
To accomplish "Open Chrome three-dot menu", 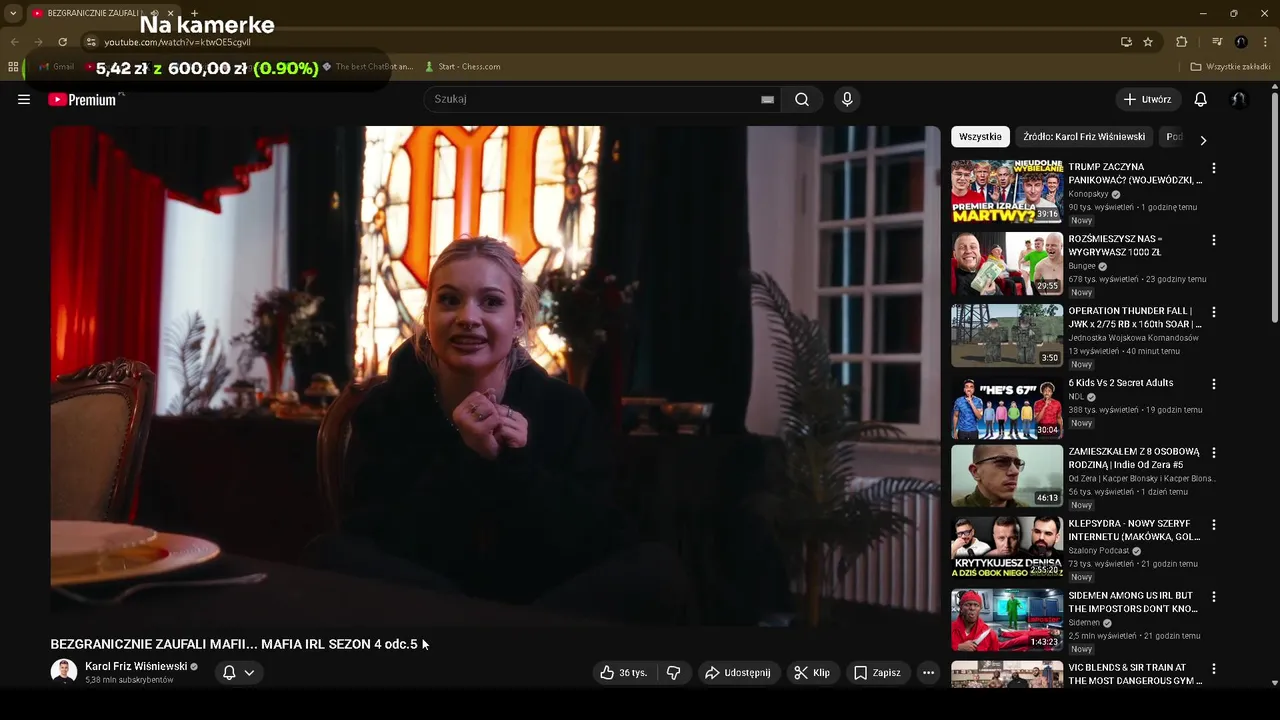I will pyautogui.click(x=1266, y=42).
